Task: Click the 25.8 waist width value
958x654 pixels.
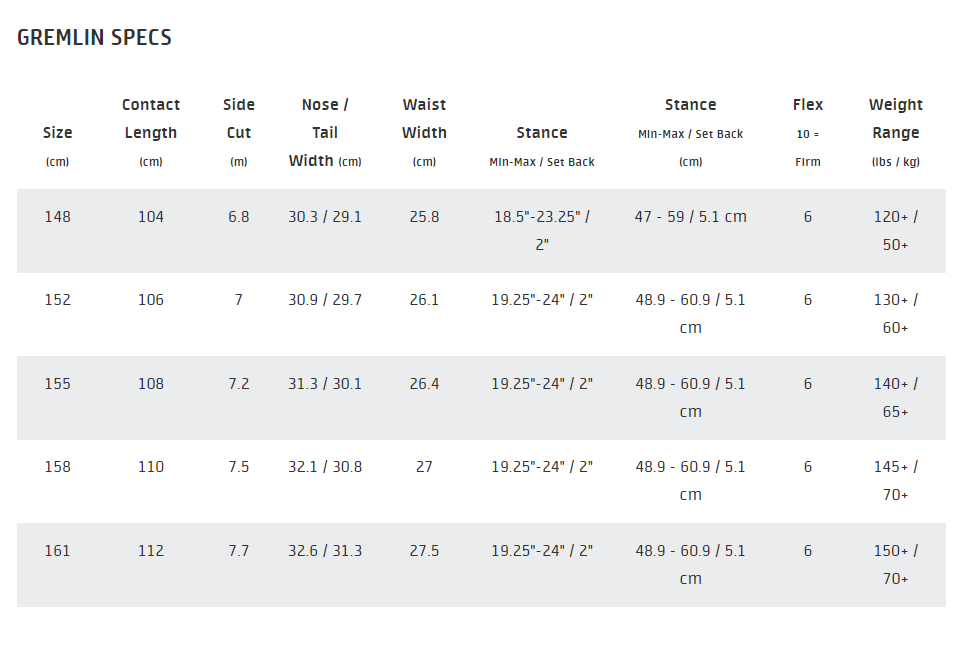Action: tap(425, 217)
